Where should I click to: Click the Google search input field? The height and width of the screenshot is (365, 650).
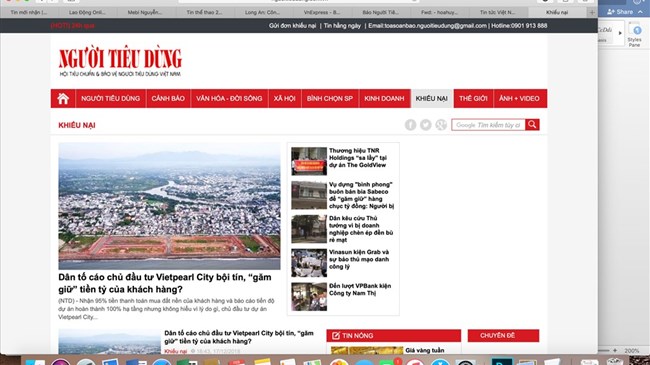point(488,125)
